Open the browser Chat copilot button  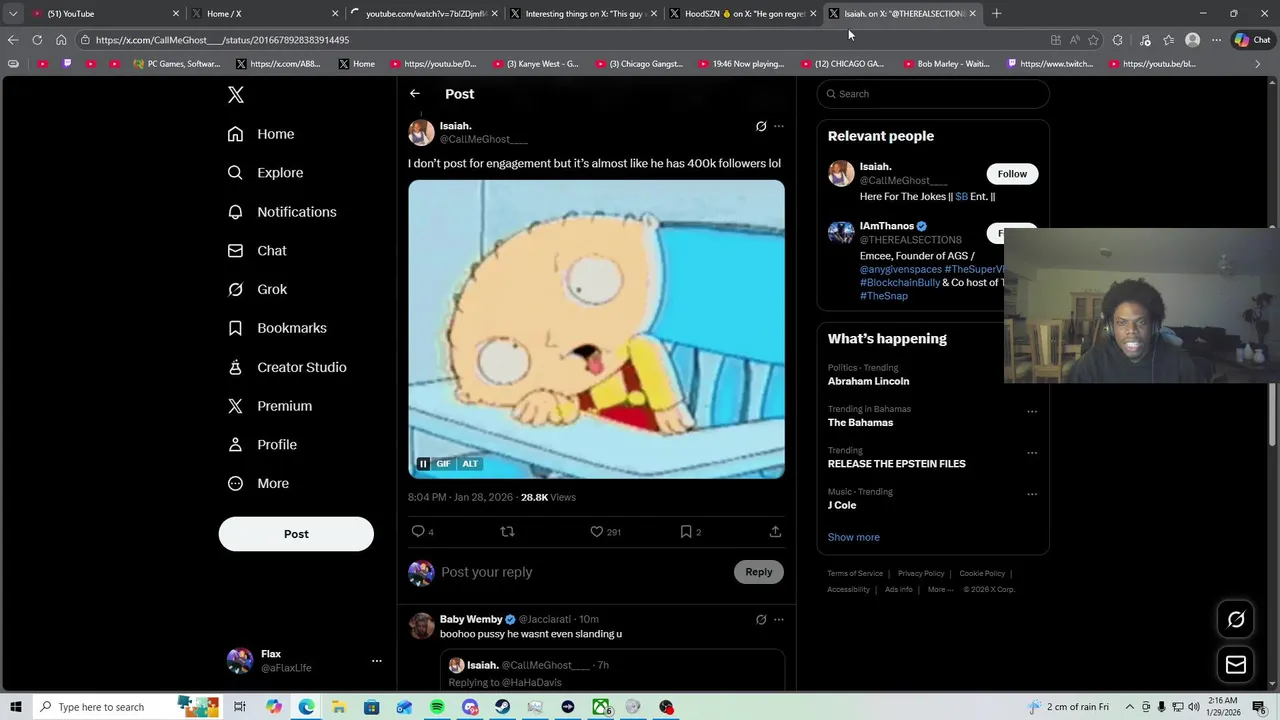[1252, 40]
